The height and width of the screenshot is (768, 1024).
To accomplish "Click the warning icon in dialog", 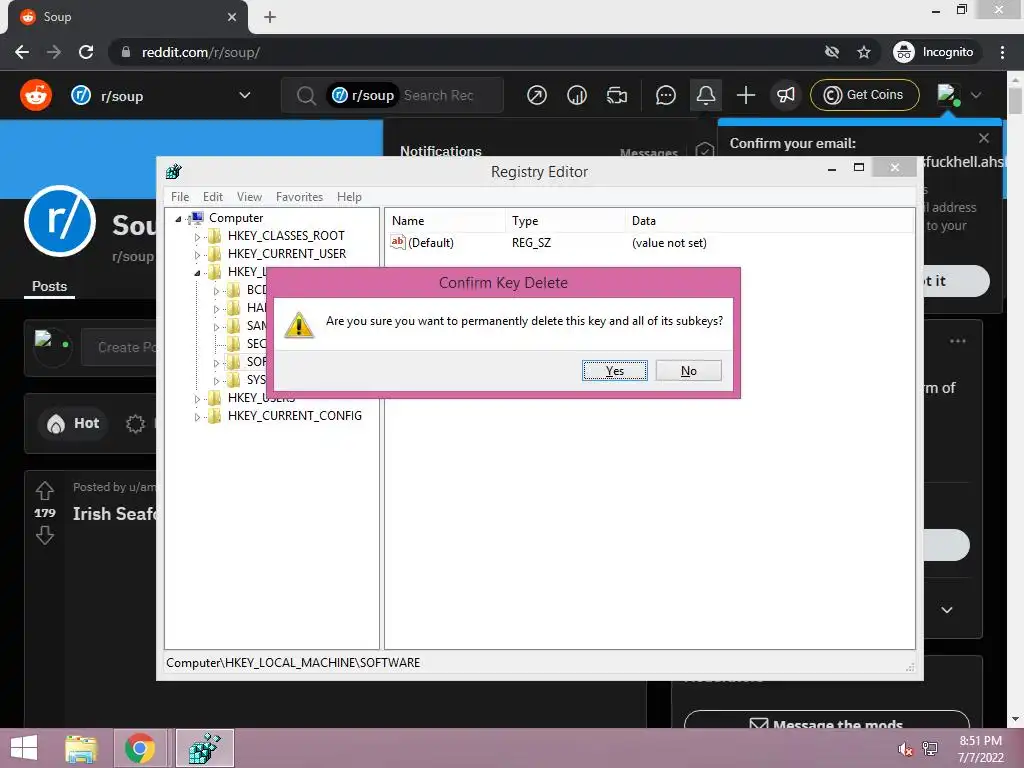I will [299, 325].
